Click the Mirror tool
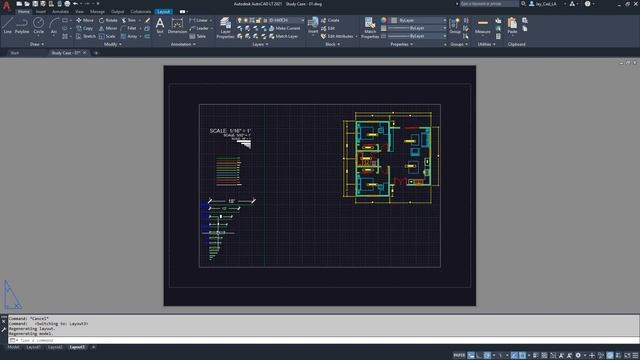This screenshot has height=360, width=640. click(108, 28)
